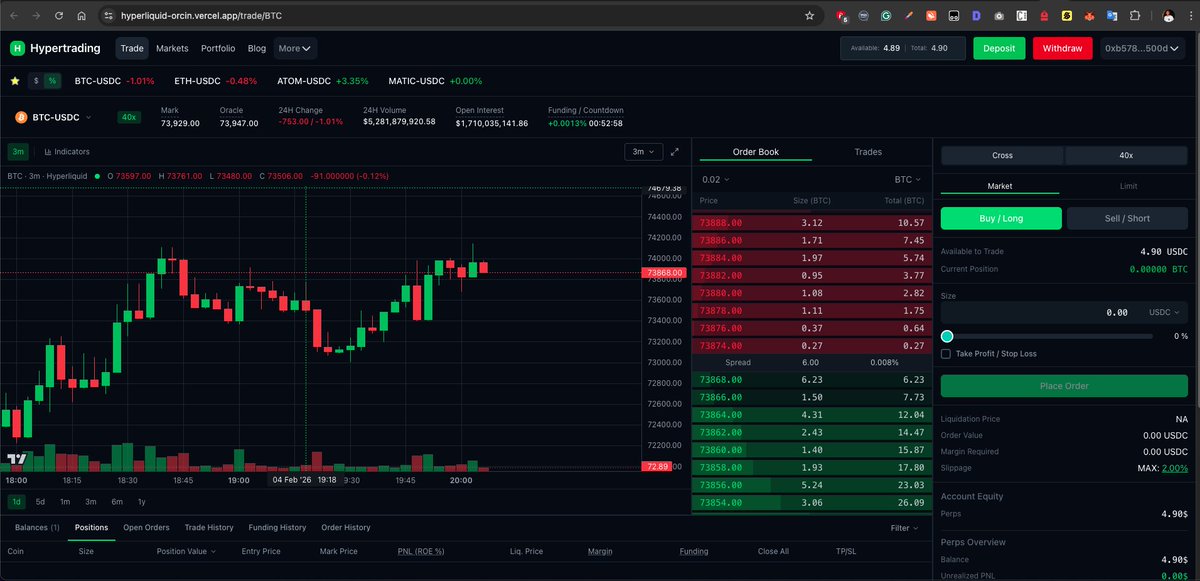Open the 3m interval dropdown at chart right

[642, 152]
